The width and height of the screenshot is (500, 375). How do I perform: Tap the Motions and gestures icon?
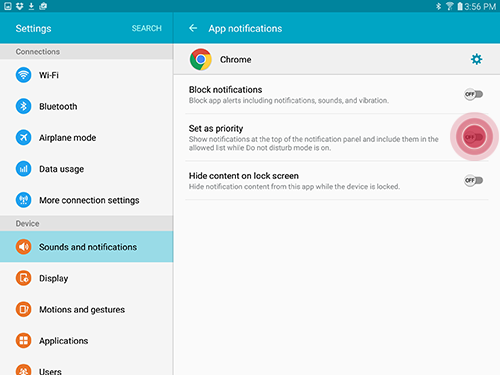(x=23, y=309)
